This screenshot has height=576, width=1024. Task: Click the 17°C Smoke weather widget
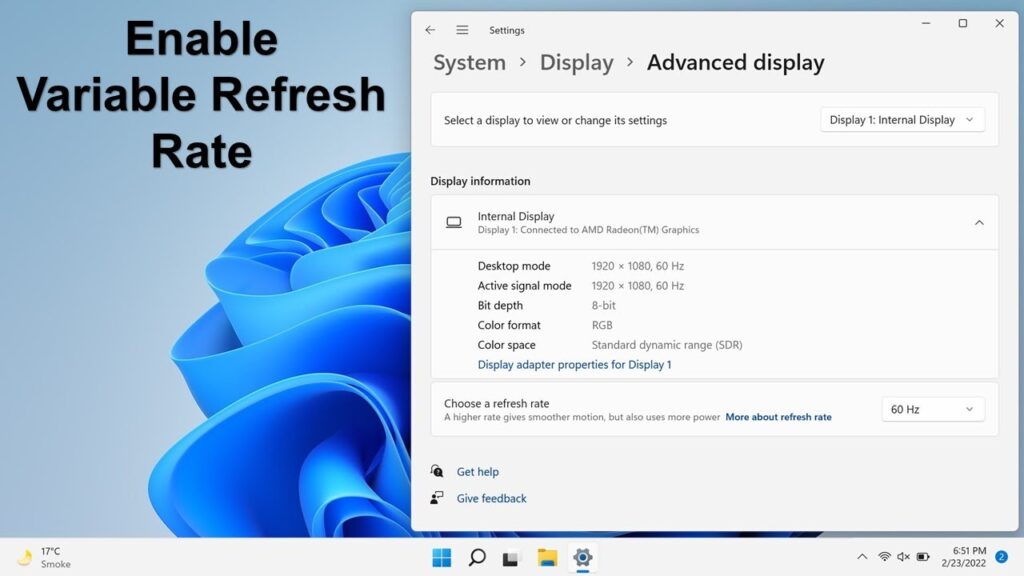point(40,557)
